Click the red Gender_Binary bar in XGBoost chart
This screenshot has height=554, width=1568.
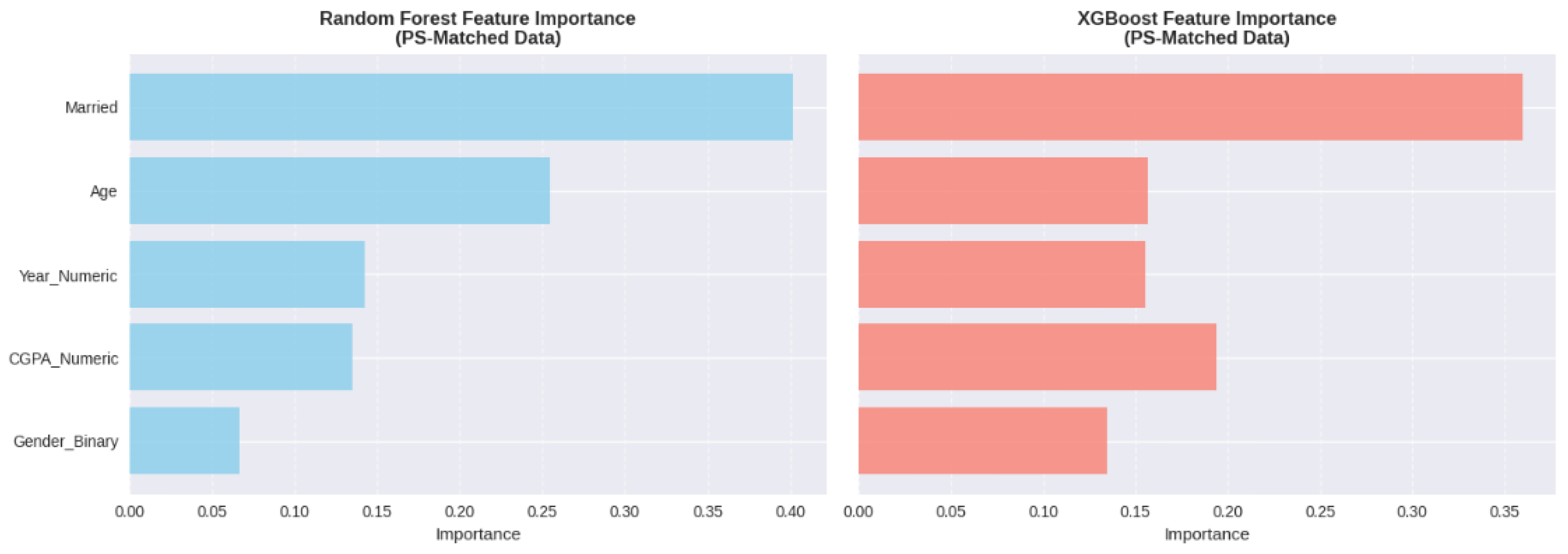point(982,440)
